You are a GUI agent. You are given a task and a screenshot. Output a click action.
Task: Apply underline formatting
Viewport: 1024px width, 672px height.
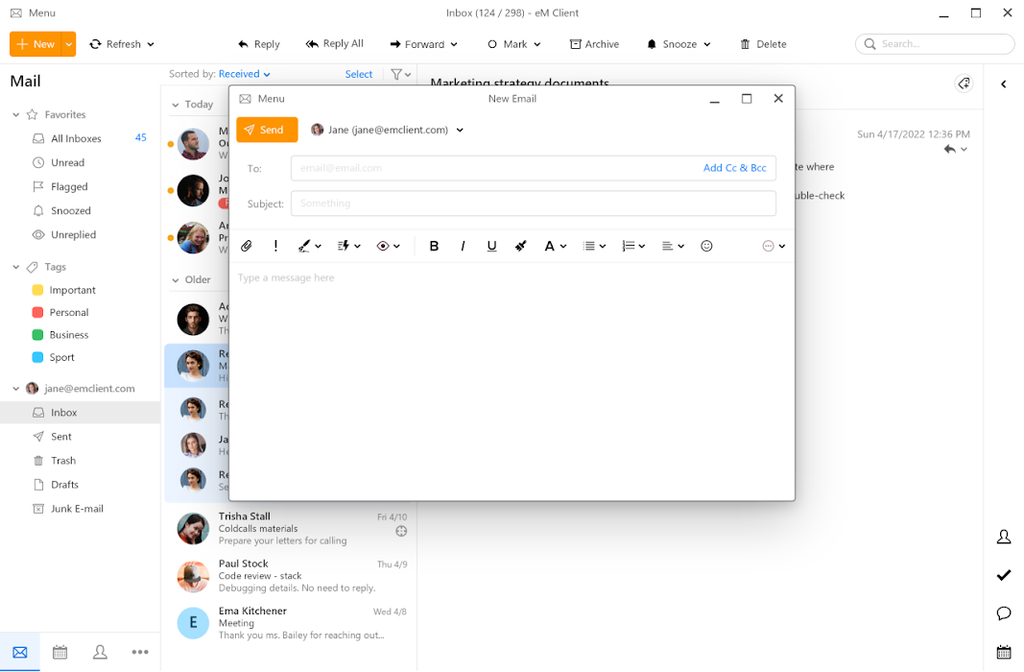tap(491, 245)
